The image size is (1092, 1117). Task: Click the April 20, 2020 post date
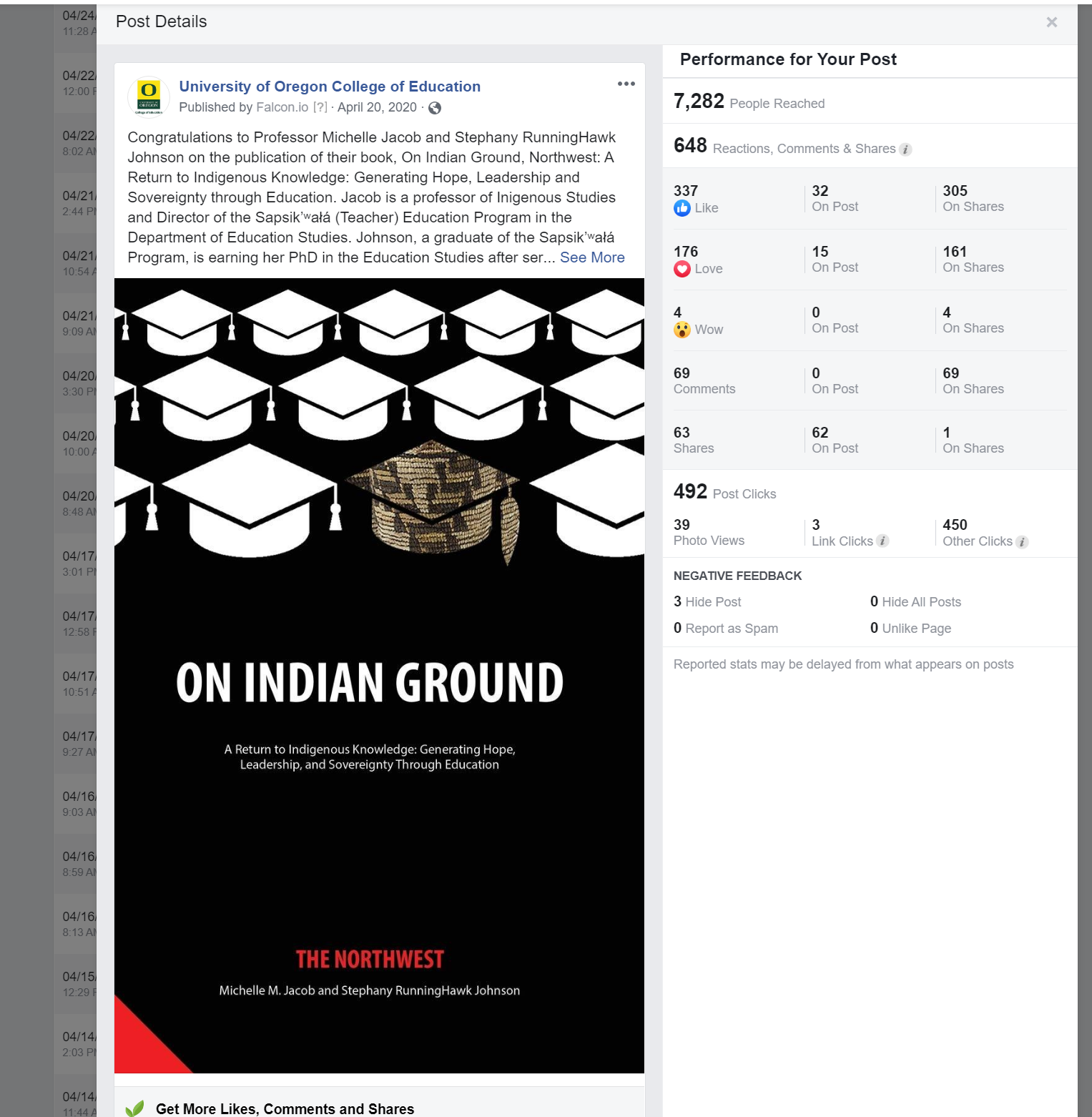tap(377, 107)
